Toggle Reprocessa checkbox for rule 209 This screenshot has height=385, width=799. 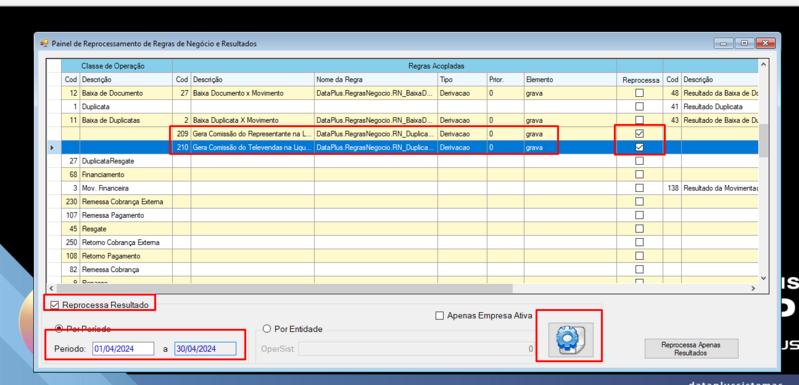pos(640,133)
